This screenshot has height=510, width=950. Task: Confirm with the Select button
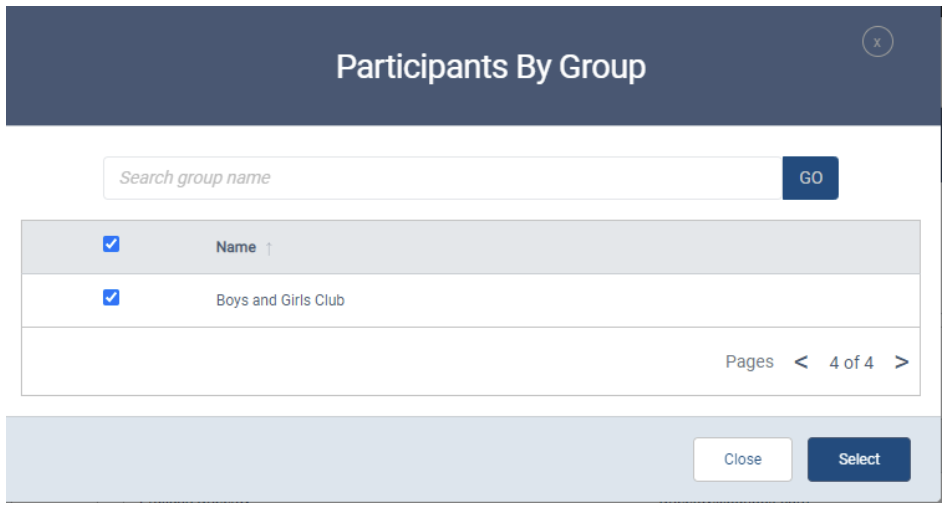[859, 459]
